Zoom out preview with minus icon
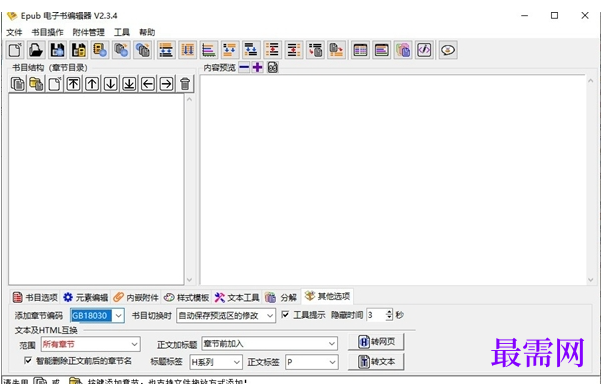This screenshot has width=603, height=384. (244, 68)
